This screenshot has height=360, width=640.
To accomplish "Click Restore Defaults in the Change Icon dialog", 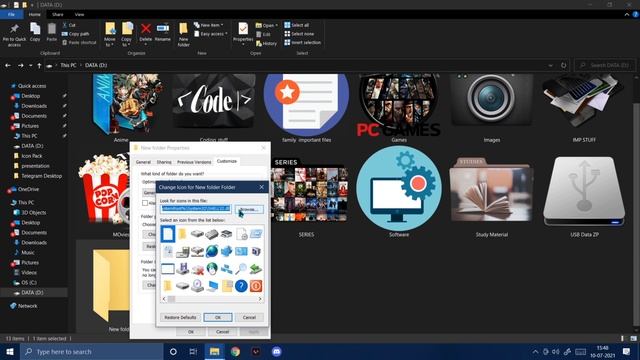I will coord(180,317).
